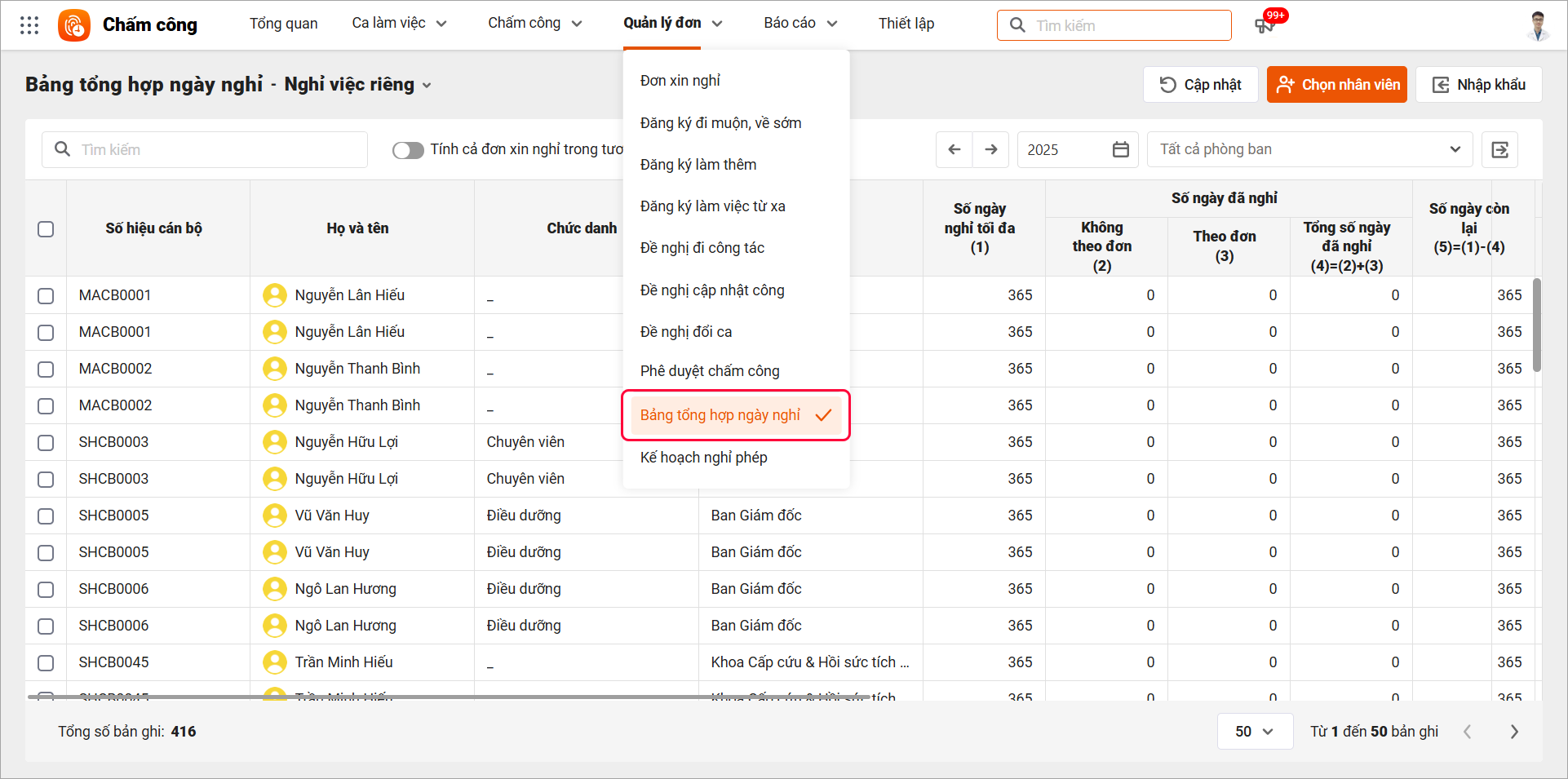Viewport: 1568px width, 779px height.
Task: Check the SHCB0045 row checkbox
Action: pyautogui.click(x=46, y=663)
